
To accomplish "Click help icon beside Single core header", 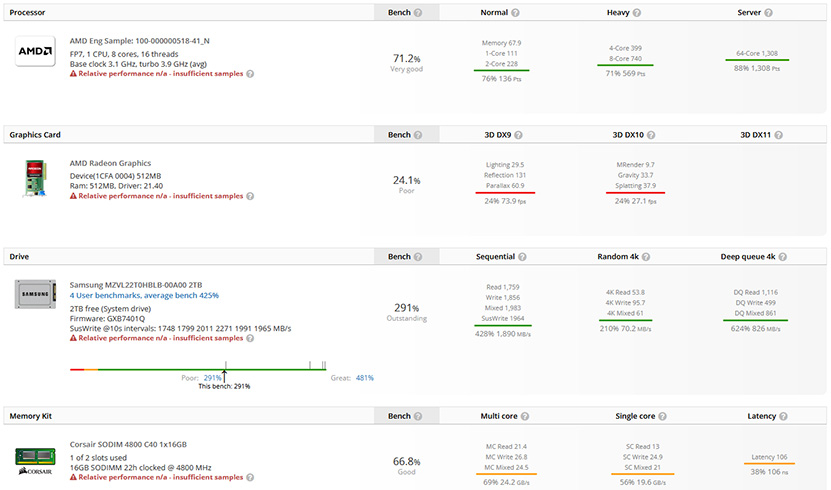I will point(662,416).
